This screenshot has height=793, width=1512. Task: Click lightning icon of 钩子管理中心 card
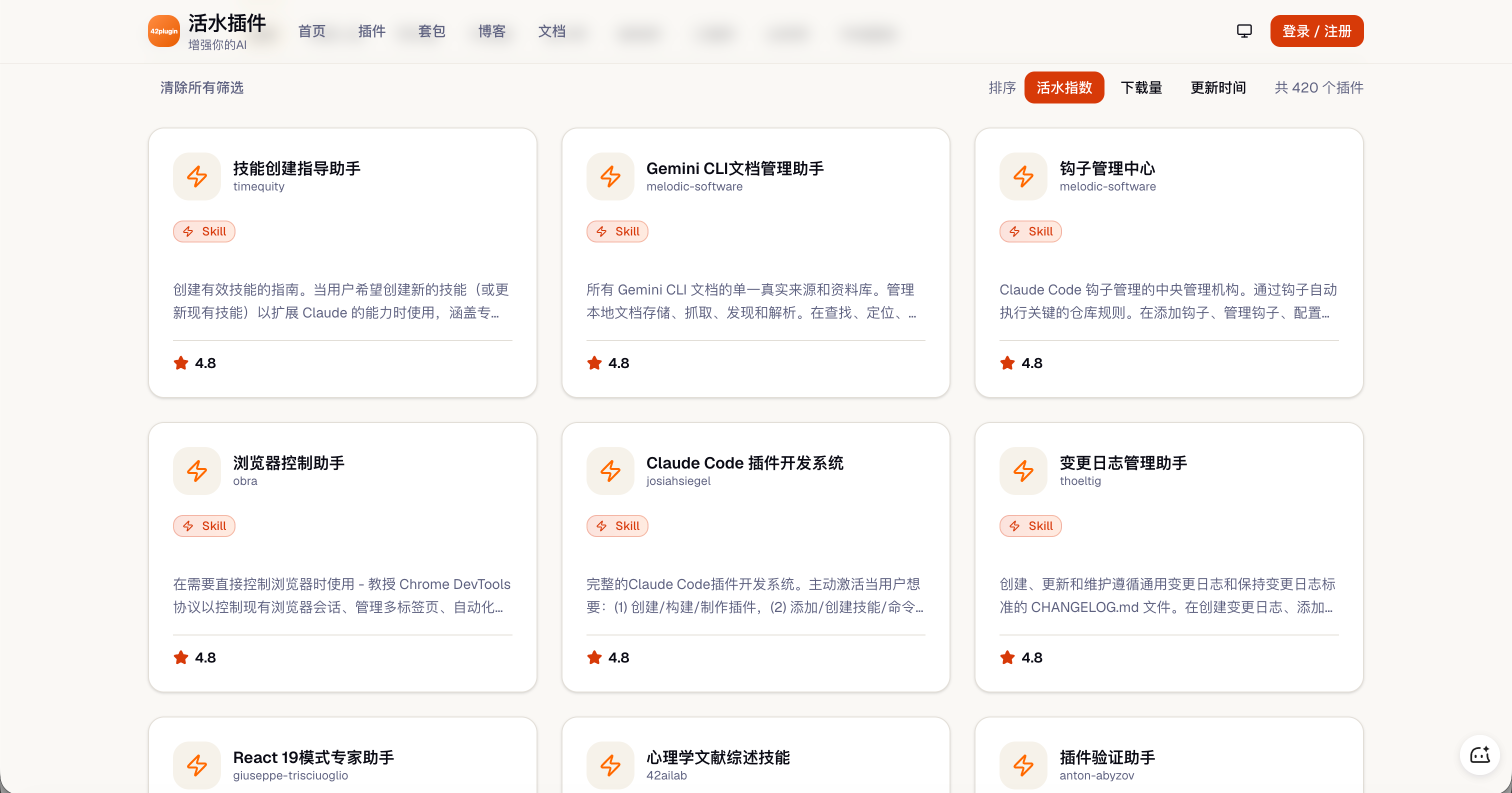[x=1023, y=176]
